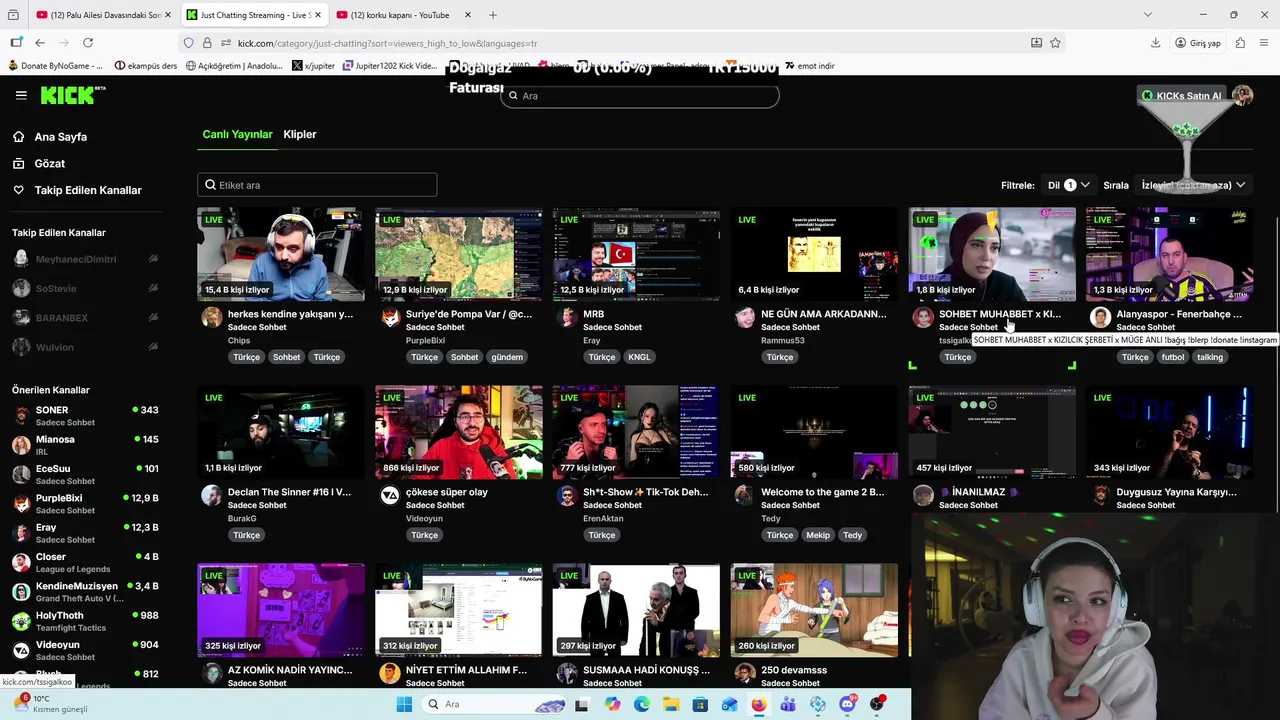Open File Explorer from taskbar
Viewport: 1280px width, 720px height.
point(671,704)
